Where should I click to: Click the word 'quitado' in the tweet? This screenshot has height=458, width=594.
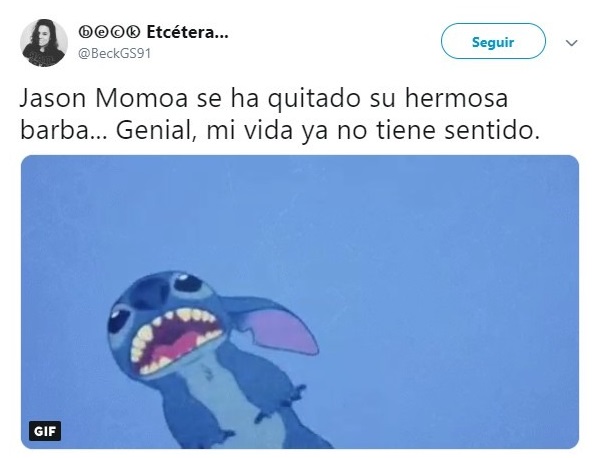pyautogui.click(x=314, y=99)
